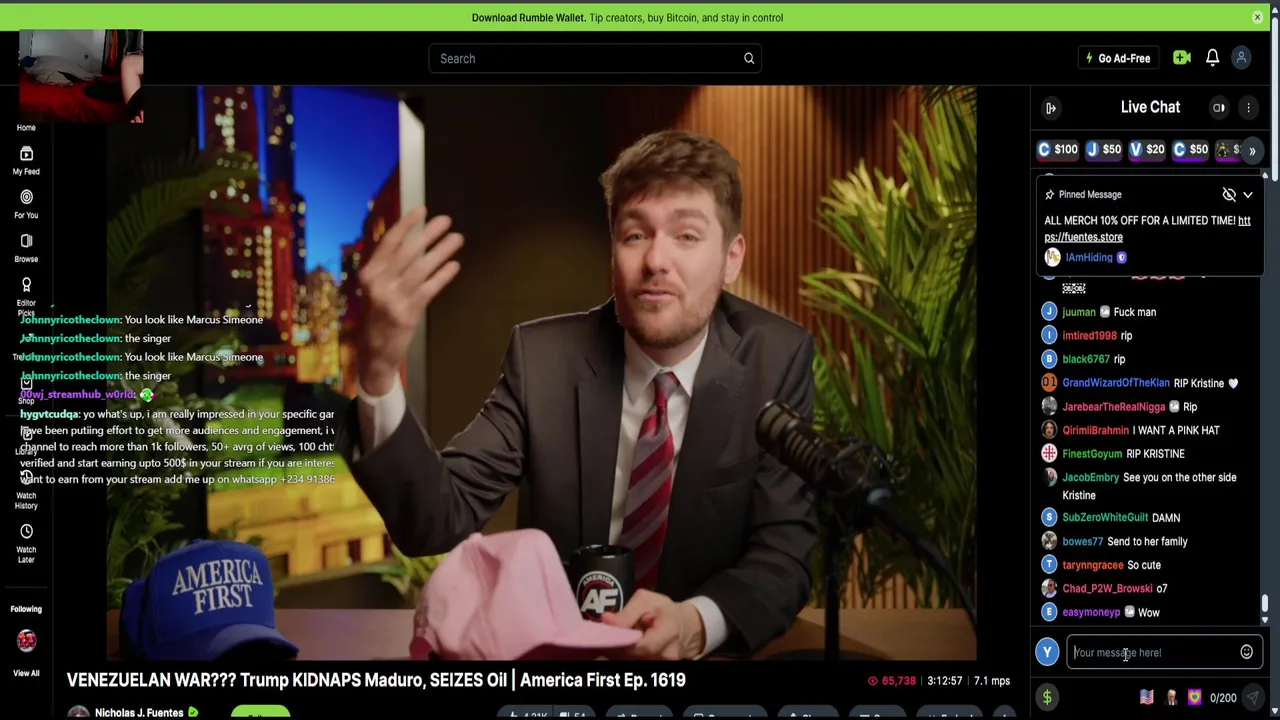Click Go Ad-Free button
This screenshot has height=720, width=1280.
(1118, 58)
